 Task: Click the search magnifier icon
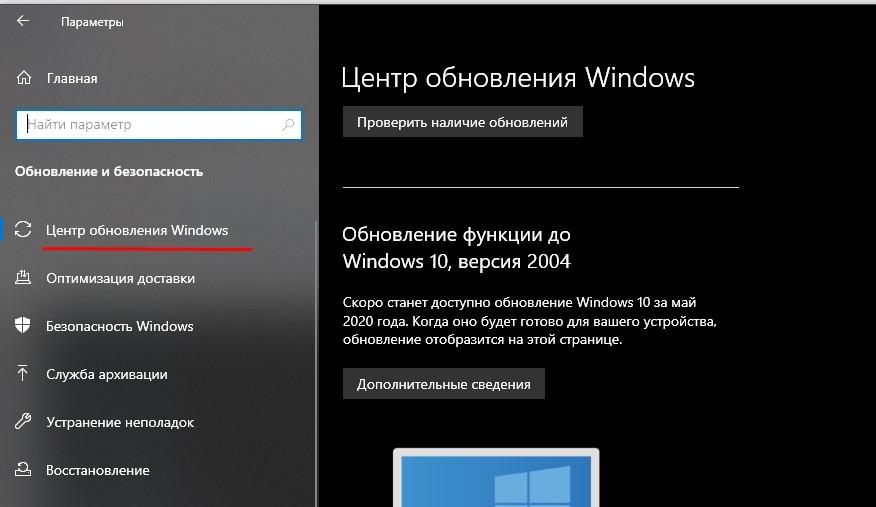point(288,125)
